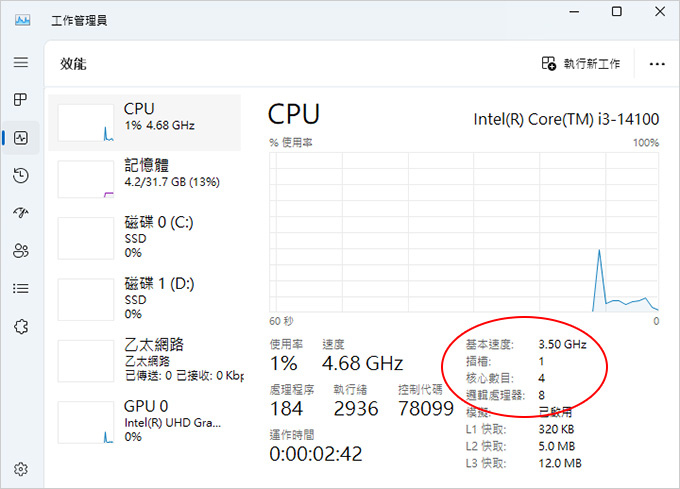
Task: Click the % 使用率 graph label
Action: [x=291, y=143]
